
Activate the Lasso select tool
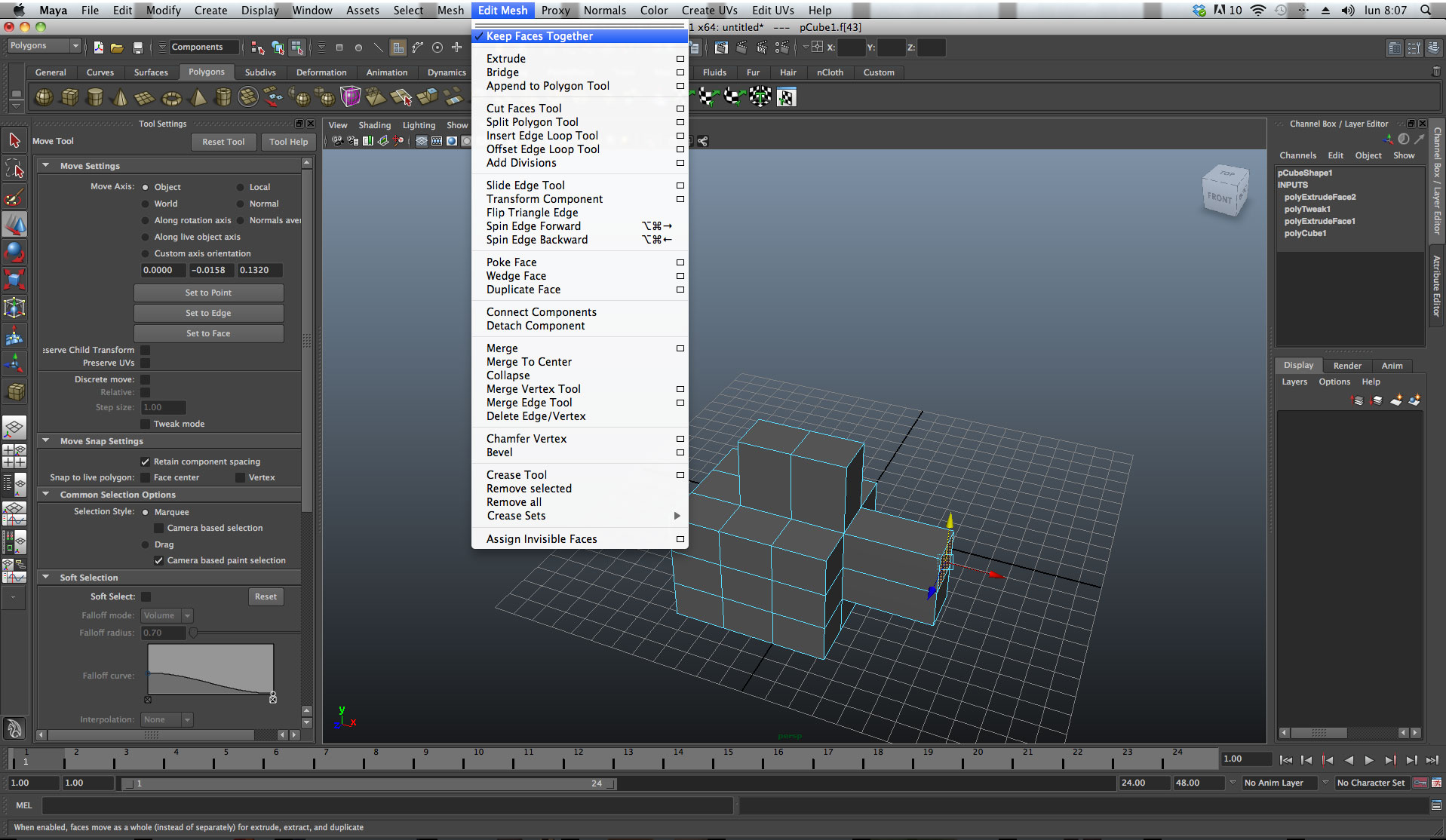coord(14,168)
